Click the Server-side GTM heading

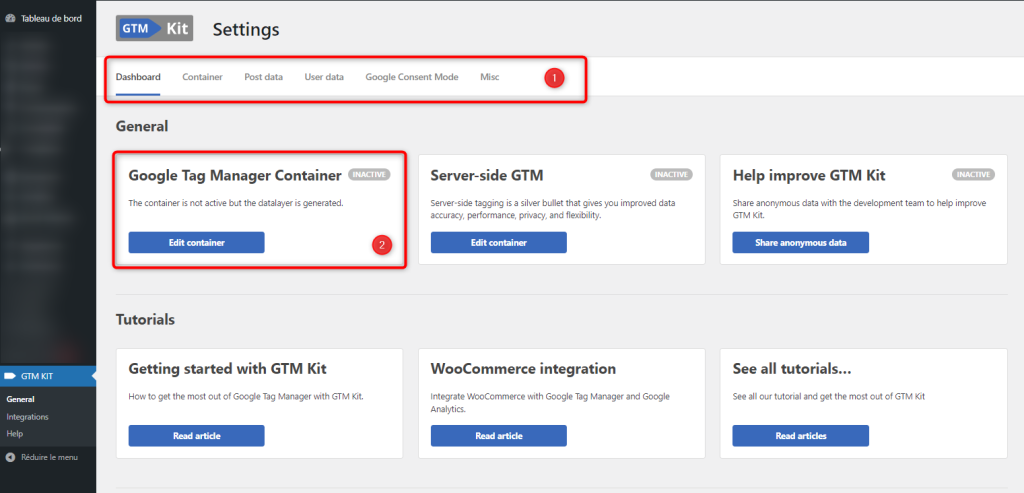(x=487, y=175)
